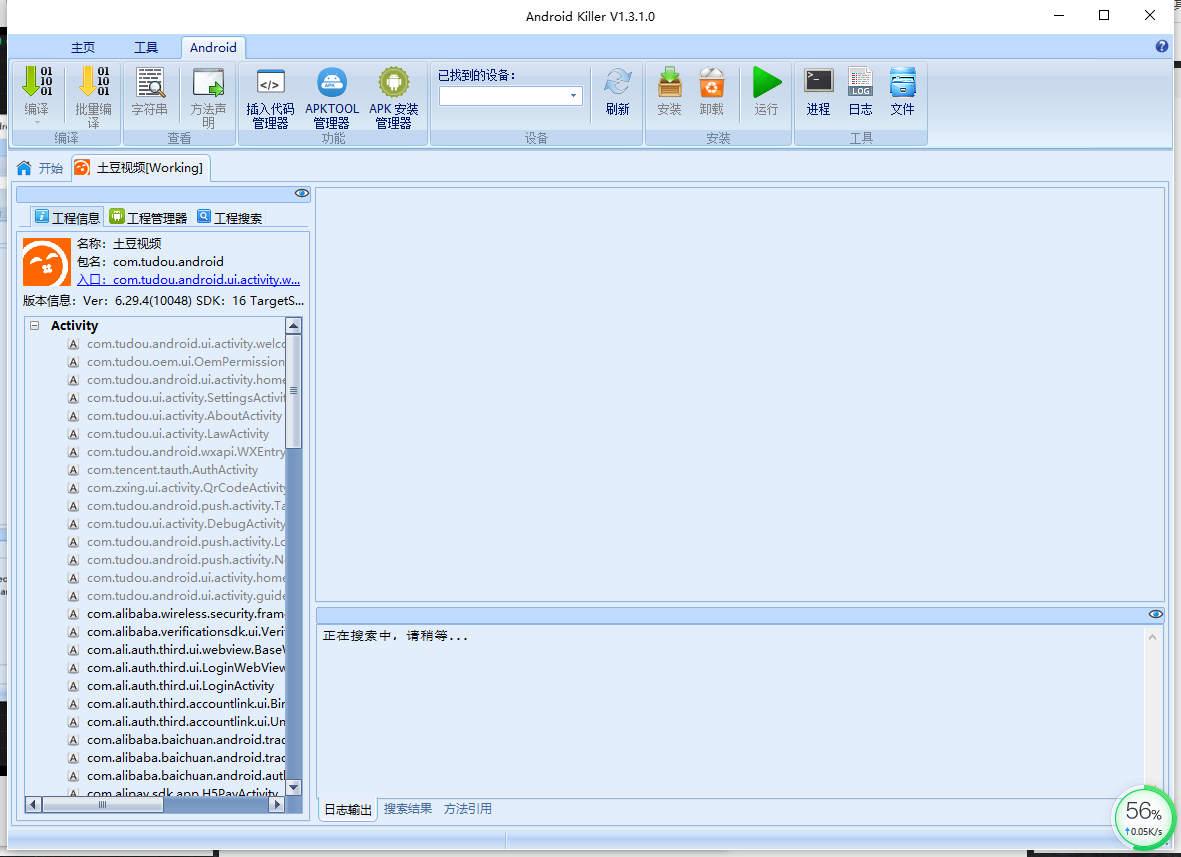Open the 入口 com.tudou.android.ui.activity link
The height and width of the screenshot is (857, 1181).
coord(188,279)
